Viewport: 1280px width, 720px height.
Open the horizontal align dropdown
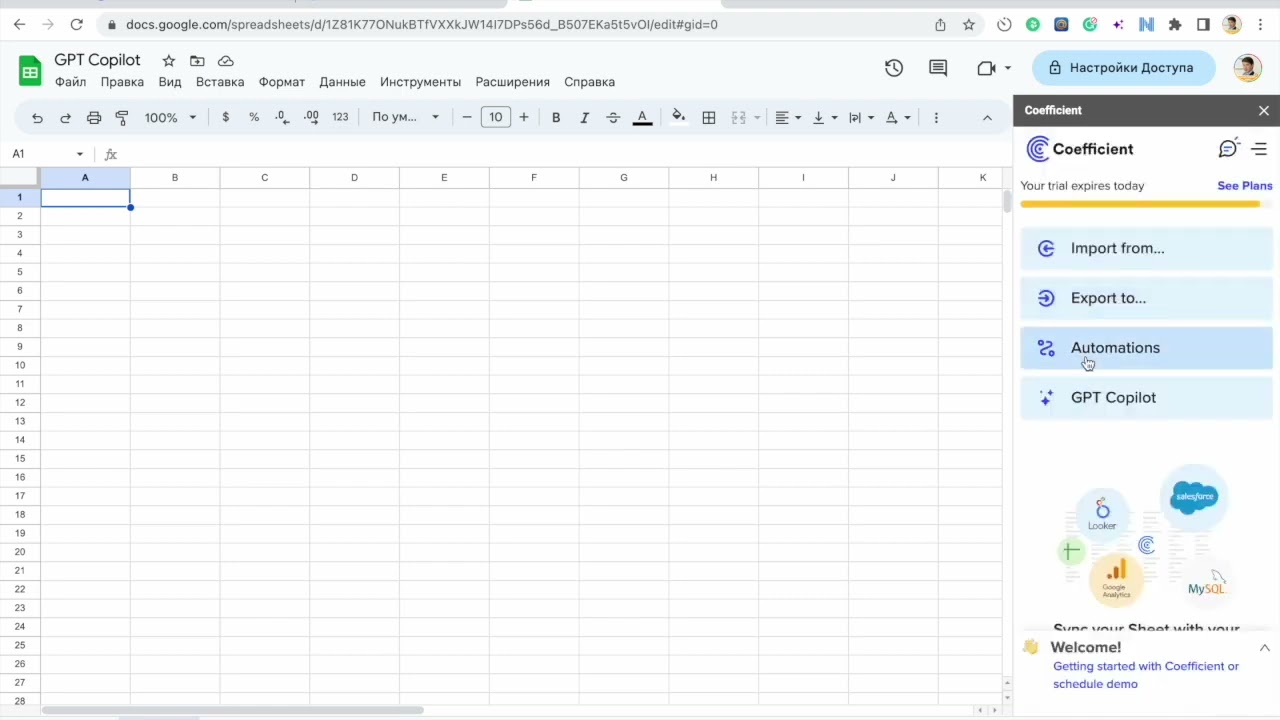pos(788,118)
